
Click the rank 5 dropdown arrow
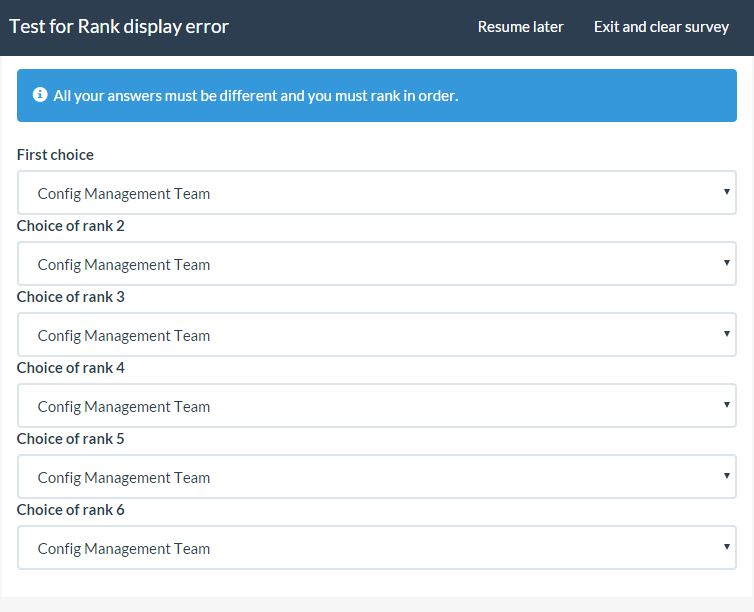click(x=727, y=477)
